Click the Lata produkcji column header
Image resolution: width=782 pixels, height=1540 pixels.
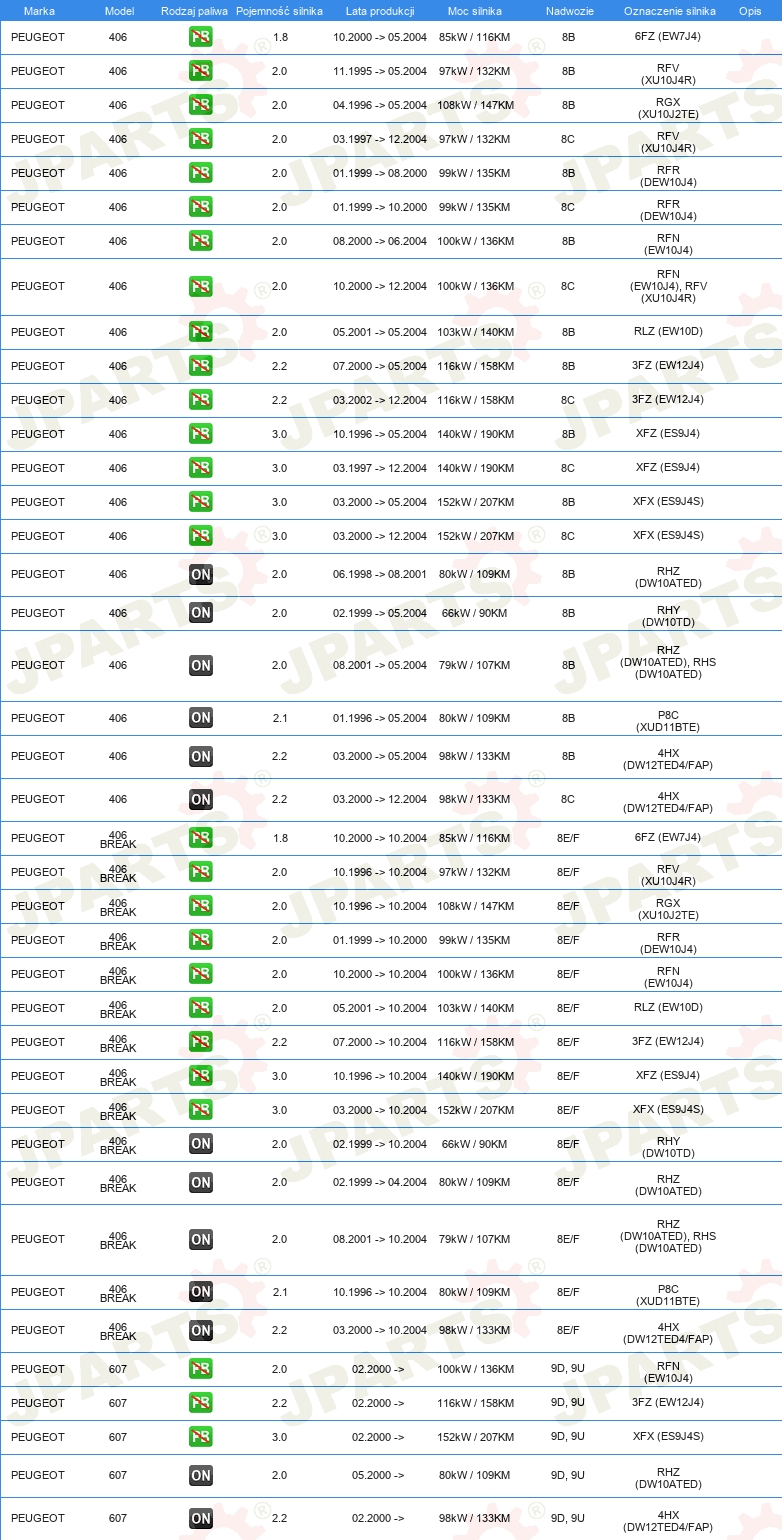click(380, 10)
